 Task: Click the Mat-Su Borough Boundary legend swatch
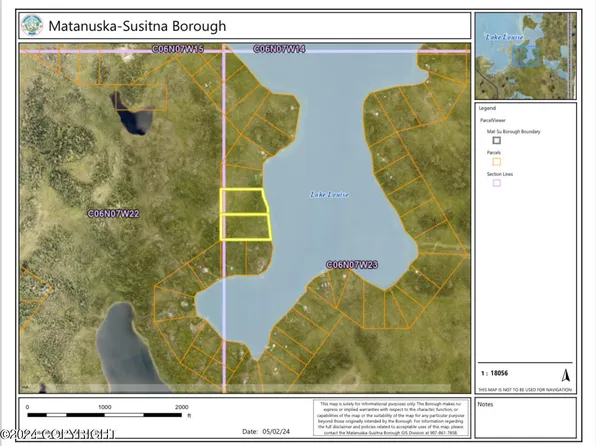pyautogui.click(x=496, y=140)
